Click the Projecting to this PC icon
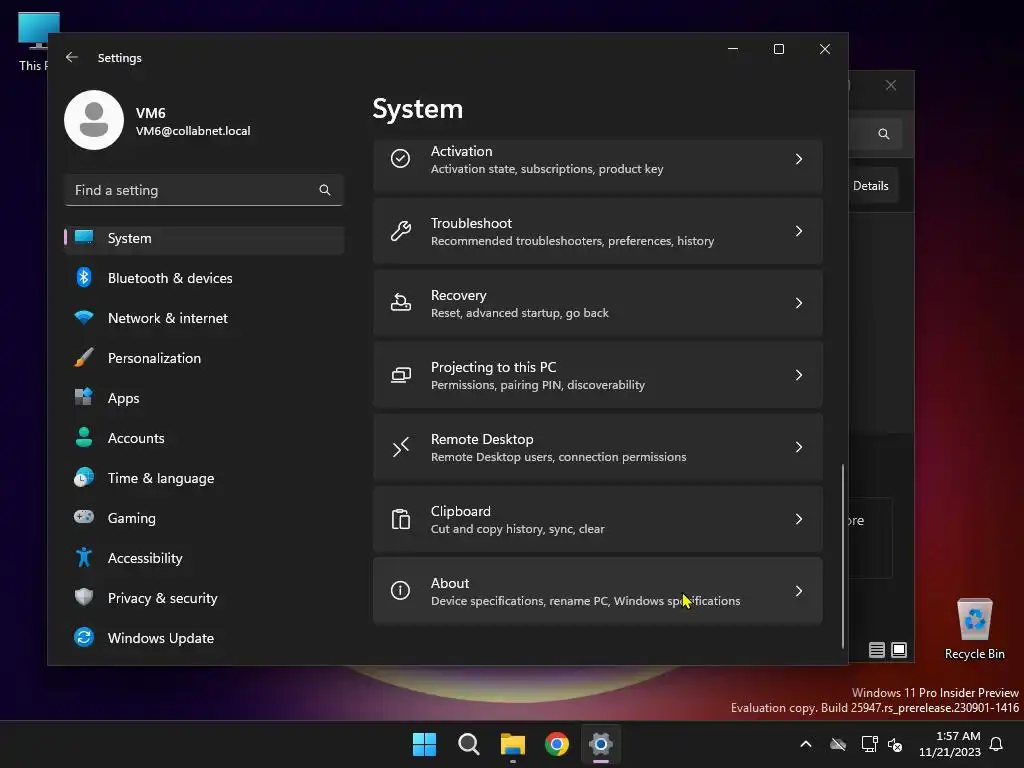 (400, 375)
